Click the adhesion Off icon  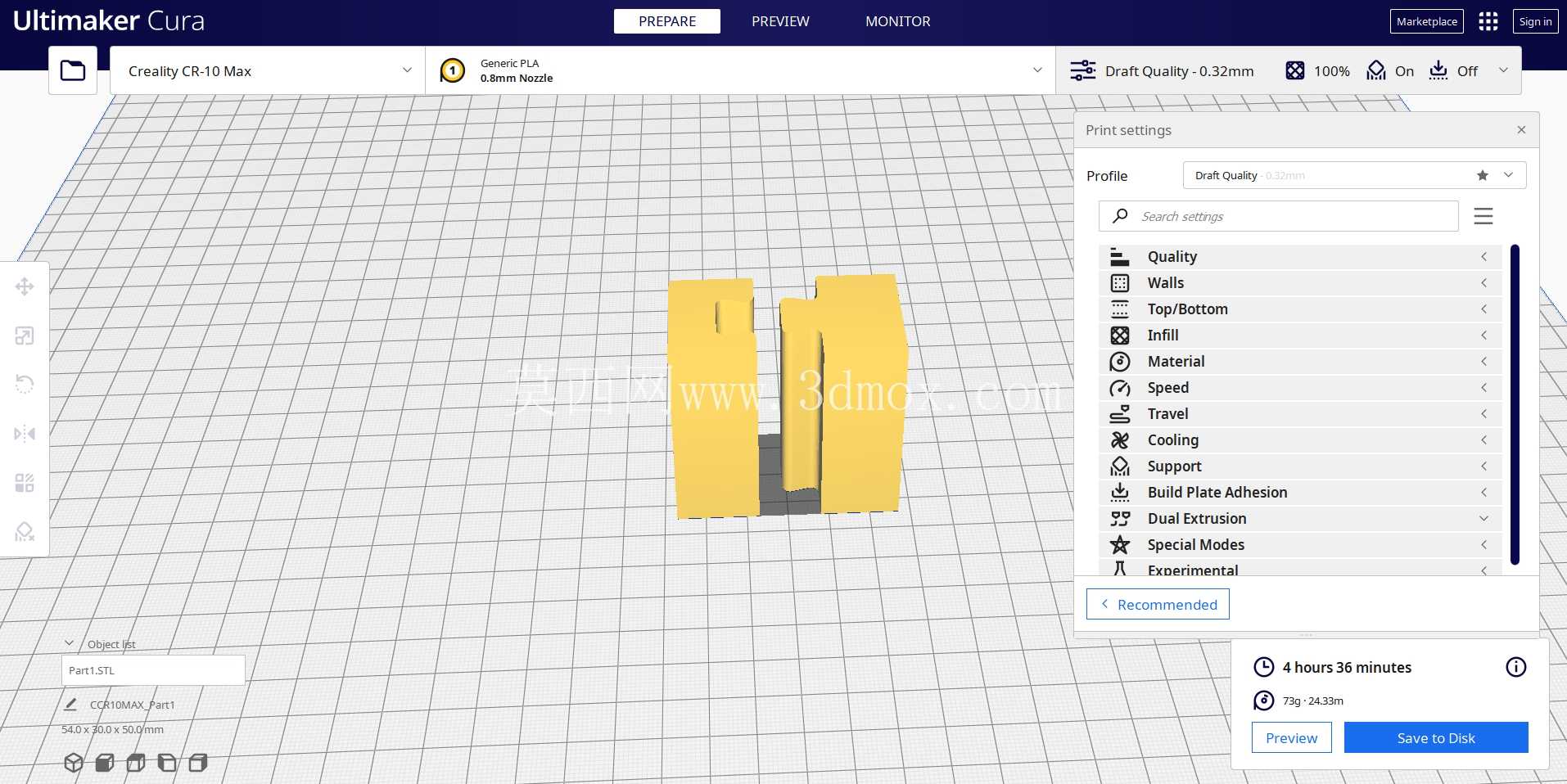click(1438, 70)
